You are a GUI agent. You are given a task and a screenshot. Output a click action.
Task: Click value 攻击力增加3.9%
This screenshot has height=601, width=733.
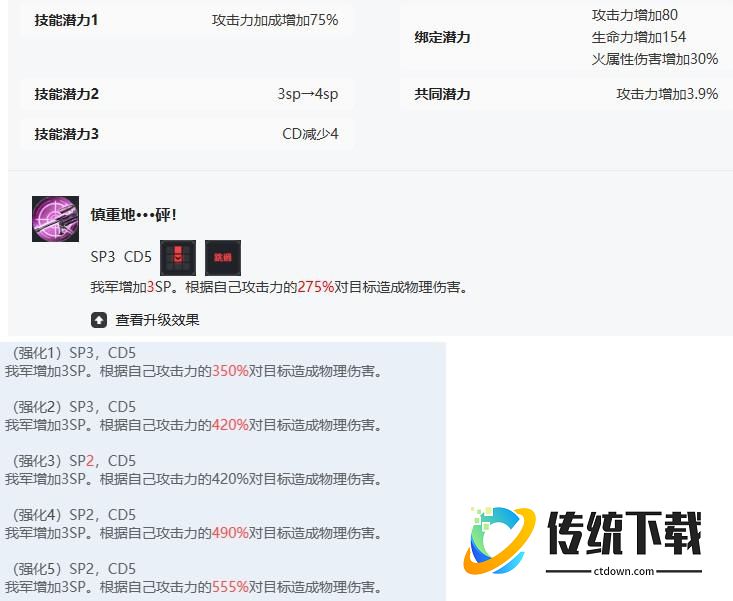[667, 94]
